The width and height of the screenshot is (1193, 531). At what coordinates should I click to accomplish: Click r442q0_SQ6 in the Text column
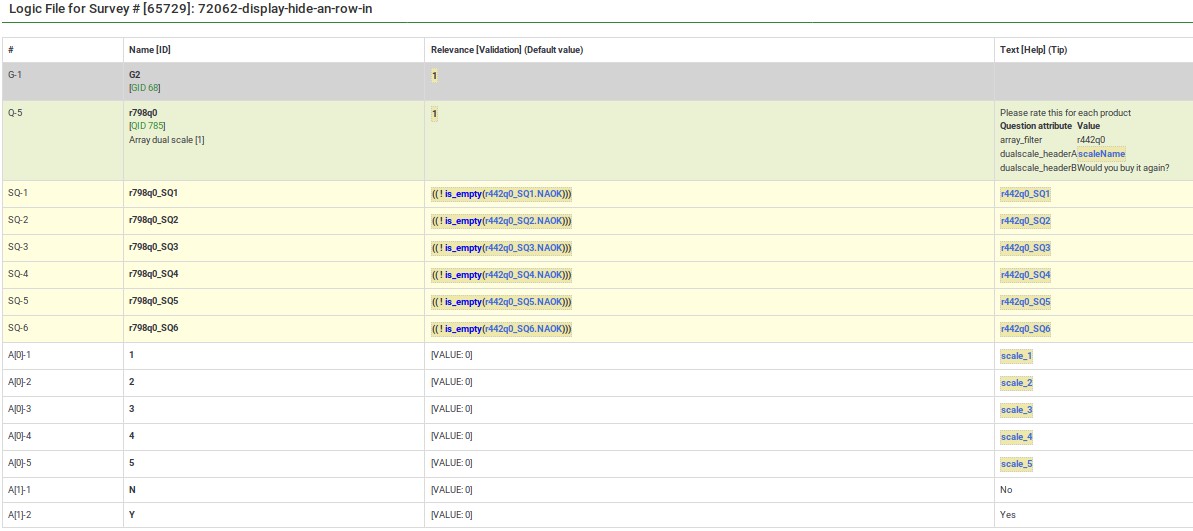pos(1025,329)
